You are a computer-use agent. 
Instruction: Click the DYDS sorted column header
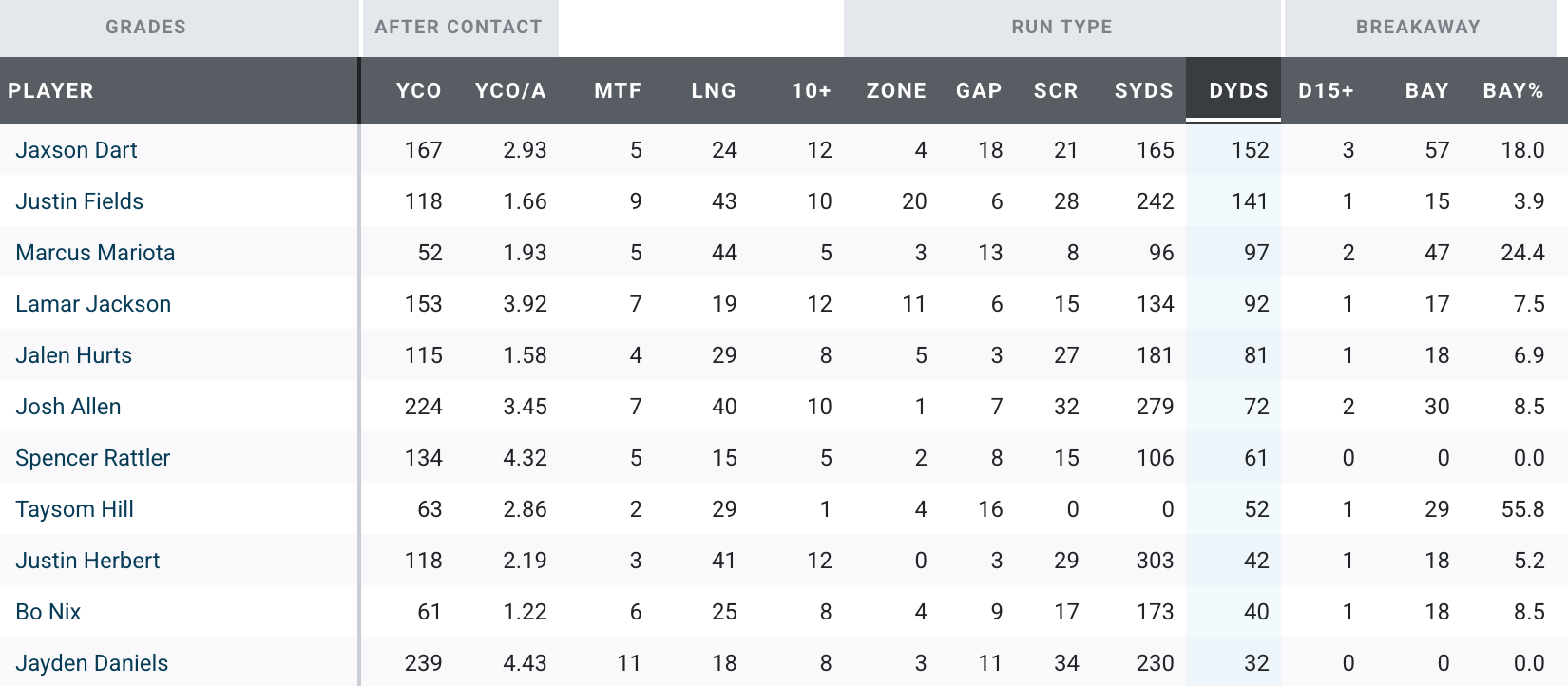pyautogui.click(x=1237, y=91)
